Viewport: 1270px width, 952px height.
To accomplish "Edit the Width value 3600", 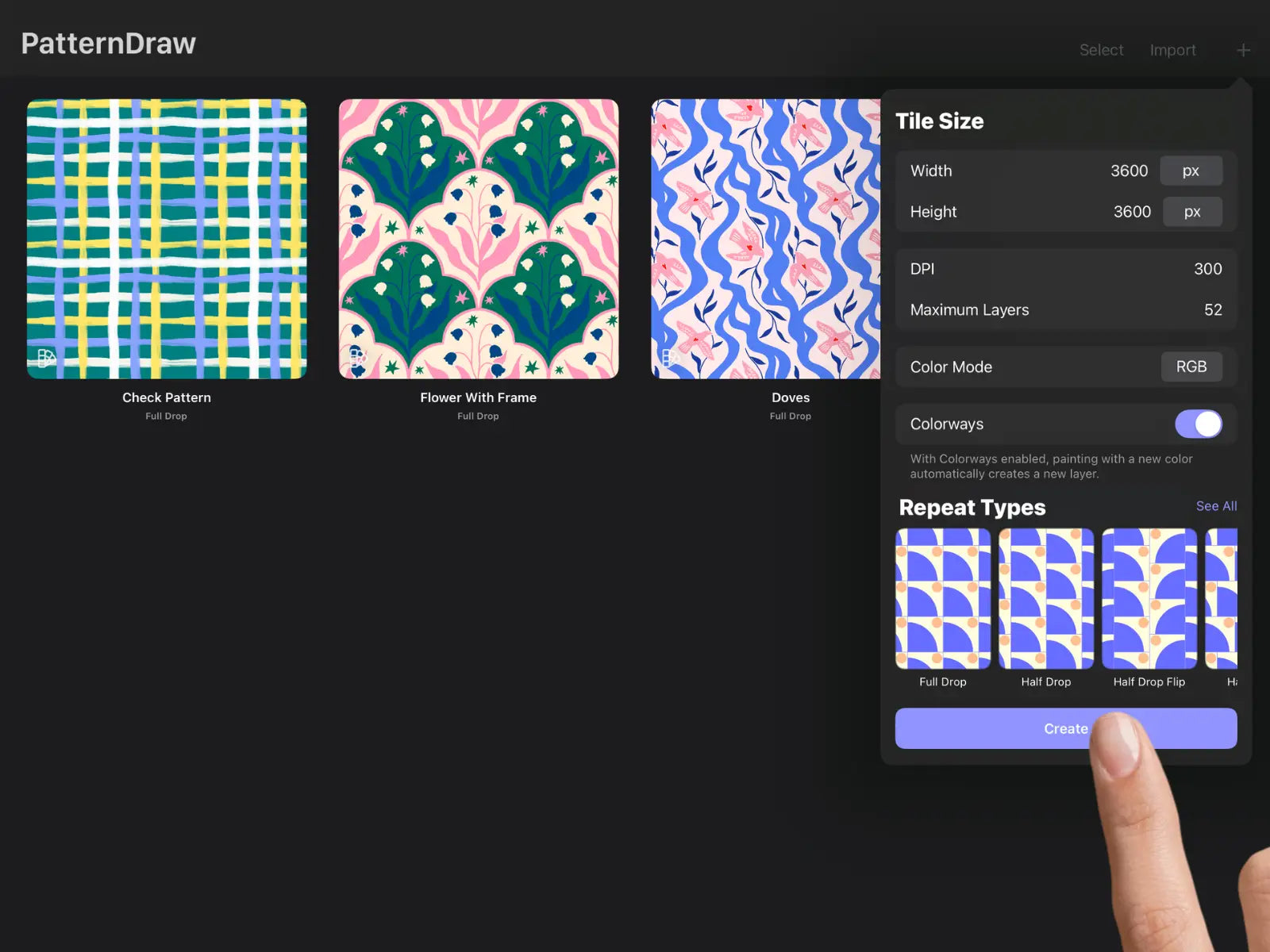I will point(1129,171).
